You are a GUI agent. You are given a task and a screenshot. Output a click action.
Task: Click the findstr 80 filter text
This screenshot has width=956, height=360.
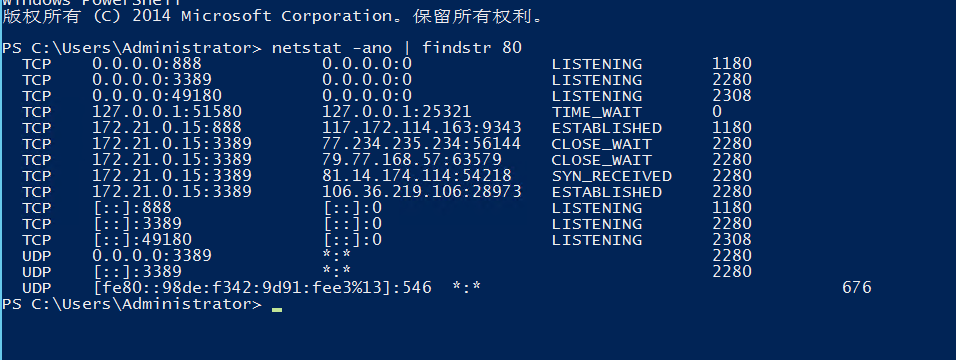click(x=472, y=48)
